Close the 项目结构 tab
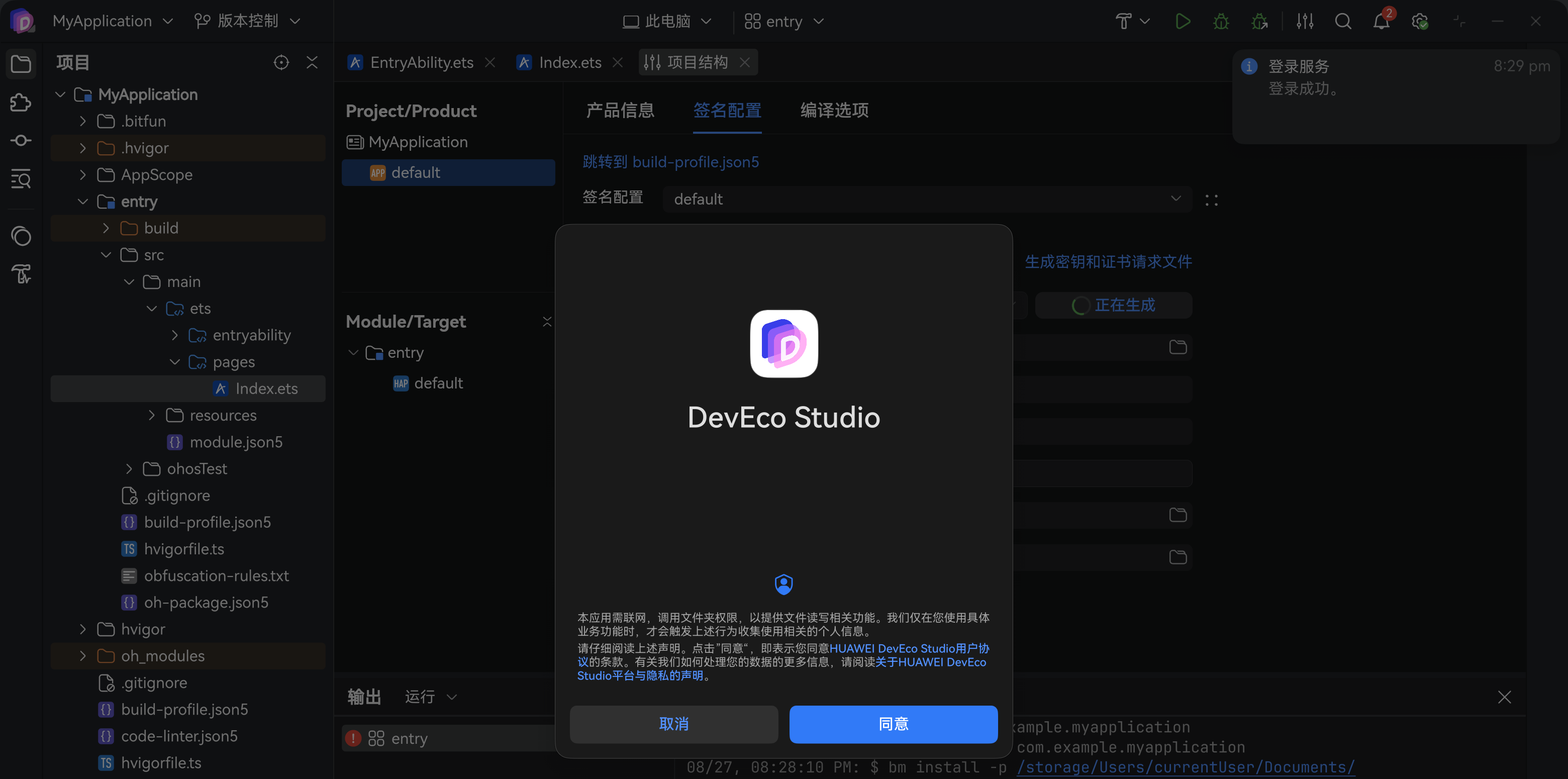The image size is (1568, 779). tap(744, 63)
